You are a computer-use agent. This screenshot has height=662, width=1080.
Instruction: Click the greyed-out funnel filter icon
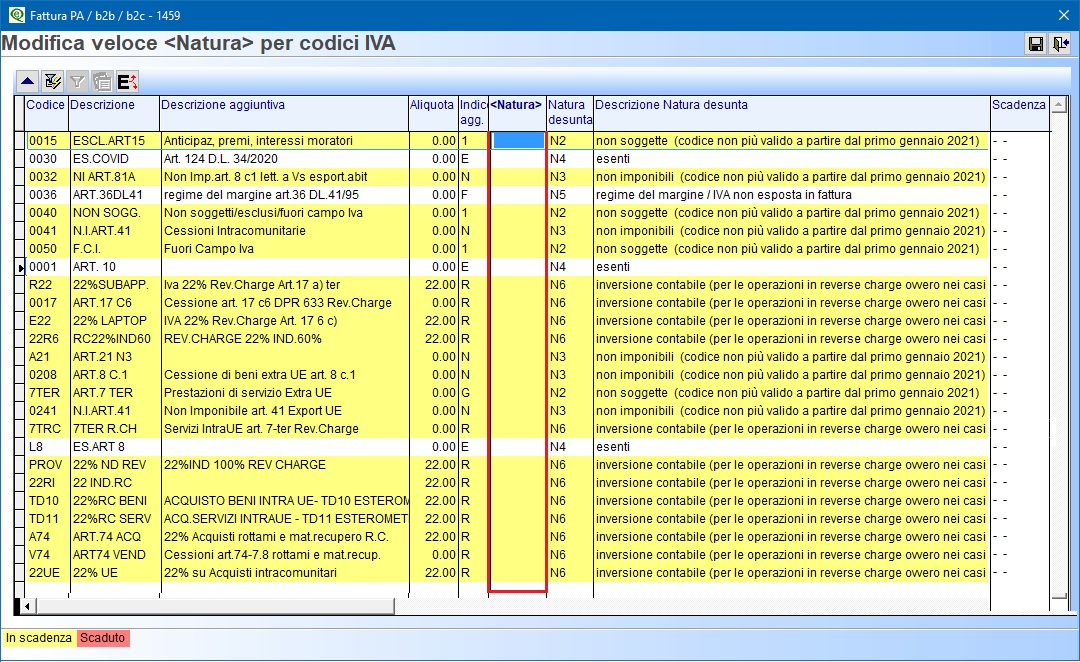(77, 82)
